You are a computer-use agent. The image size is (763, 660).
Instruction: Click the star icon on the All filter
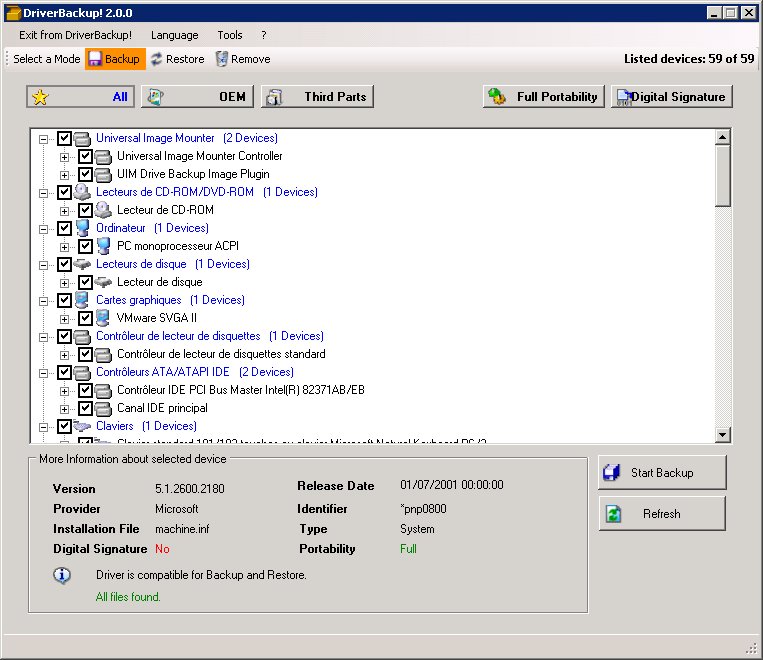point(40,97)
